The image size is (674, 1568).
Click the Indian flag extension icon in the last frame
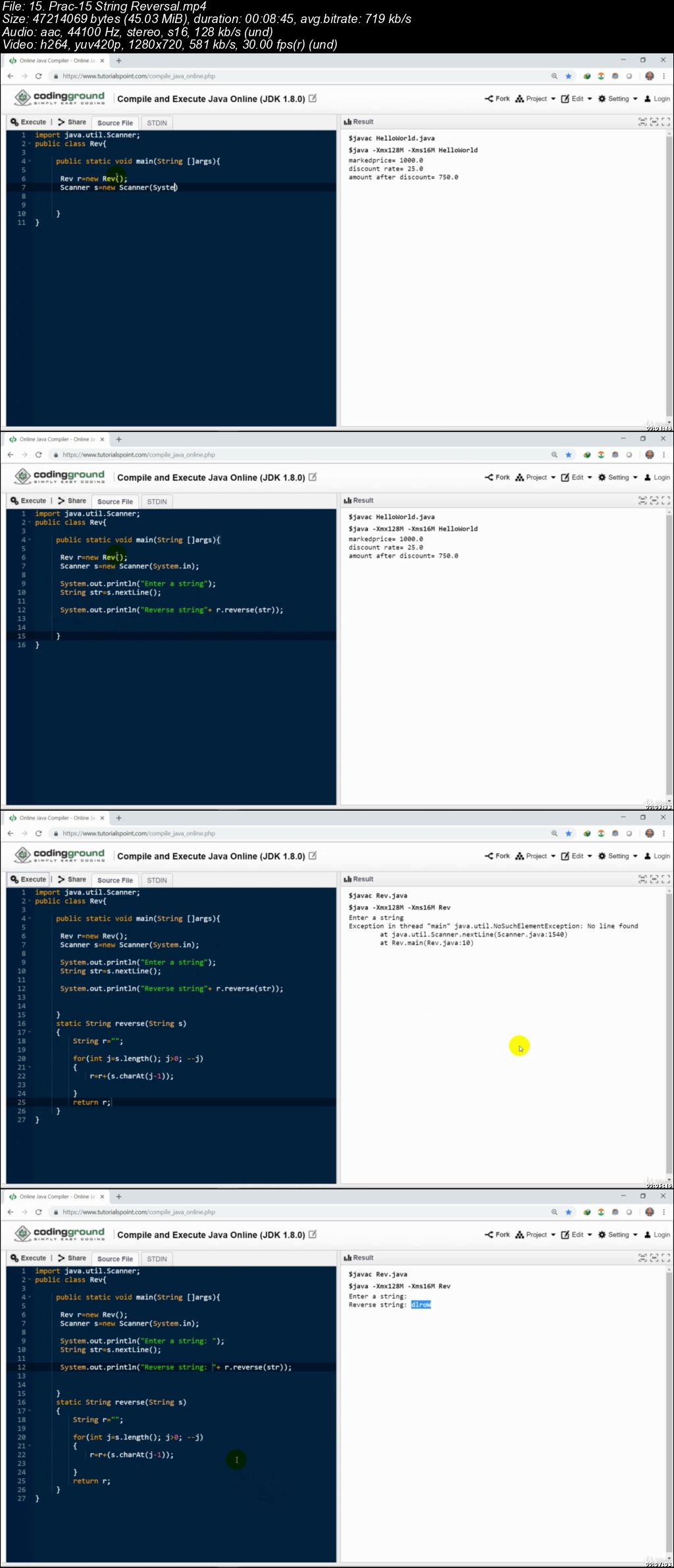pyautogui.click(x=600, y=1212)
